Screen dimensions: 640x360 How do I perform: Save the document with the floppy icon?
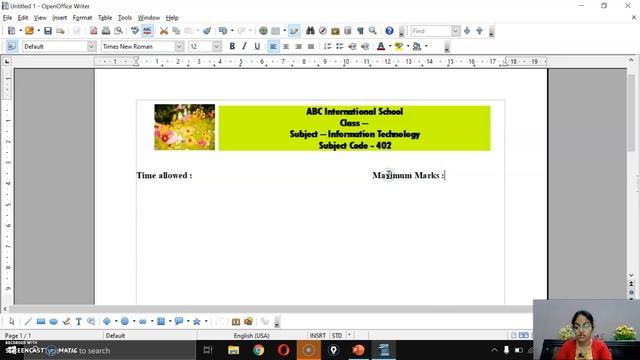coord(48,31)
